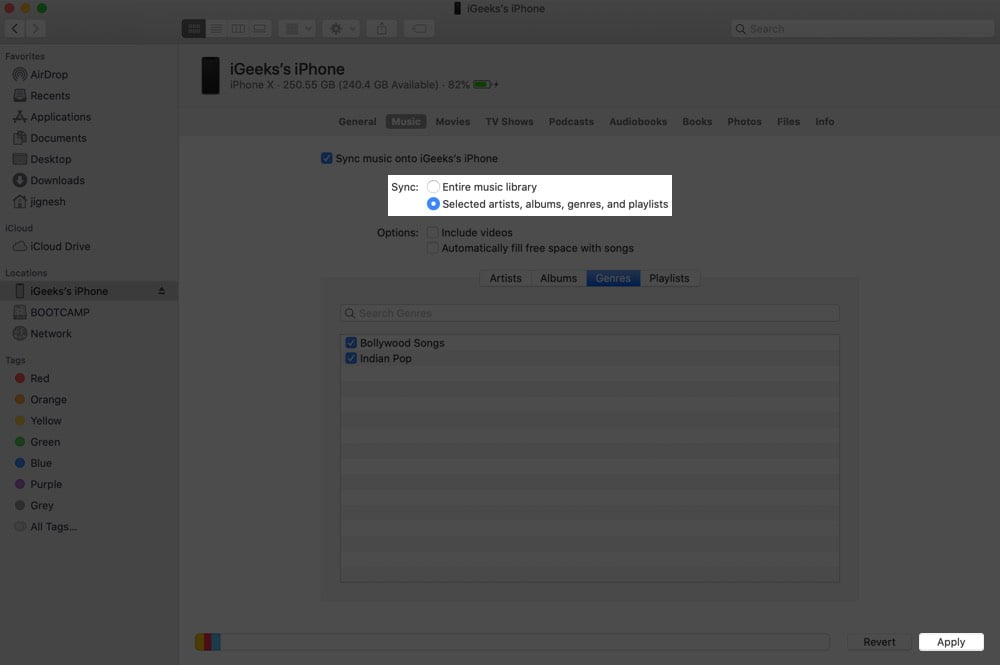Eject iGeeks's iPhone from sidebar

click(161, 291)
